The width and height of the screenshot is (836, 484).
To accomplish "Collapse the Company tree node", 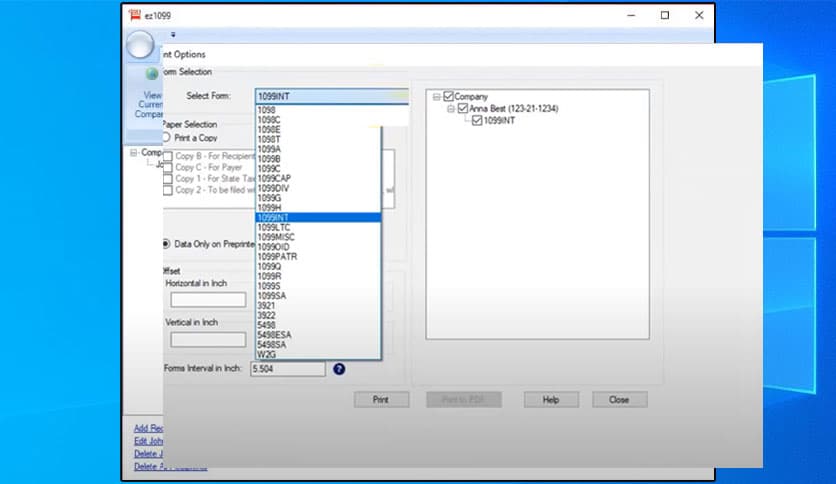I will tap(436, 97).
